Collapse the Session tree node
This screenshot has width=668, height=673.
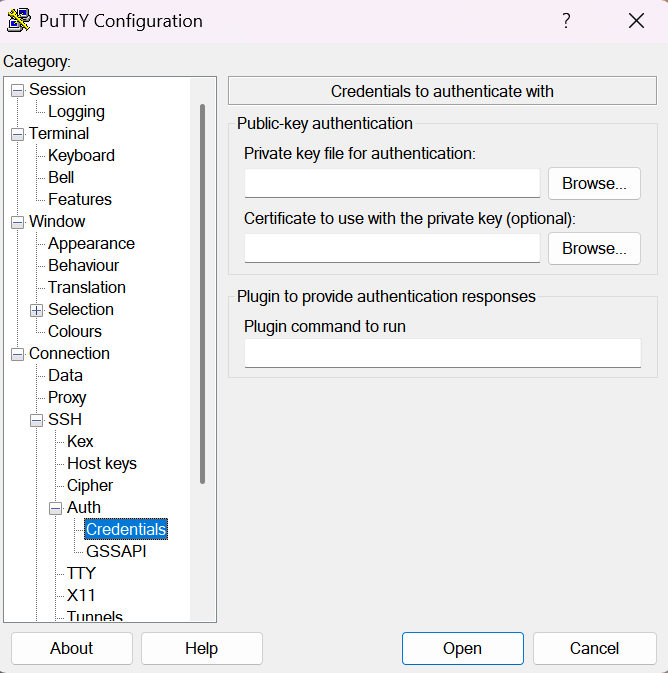(18, 90)
